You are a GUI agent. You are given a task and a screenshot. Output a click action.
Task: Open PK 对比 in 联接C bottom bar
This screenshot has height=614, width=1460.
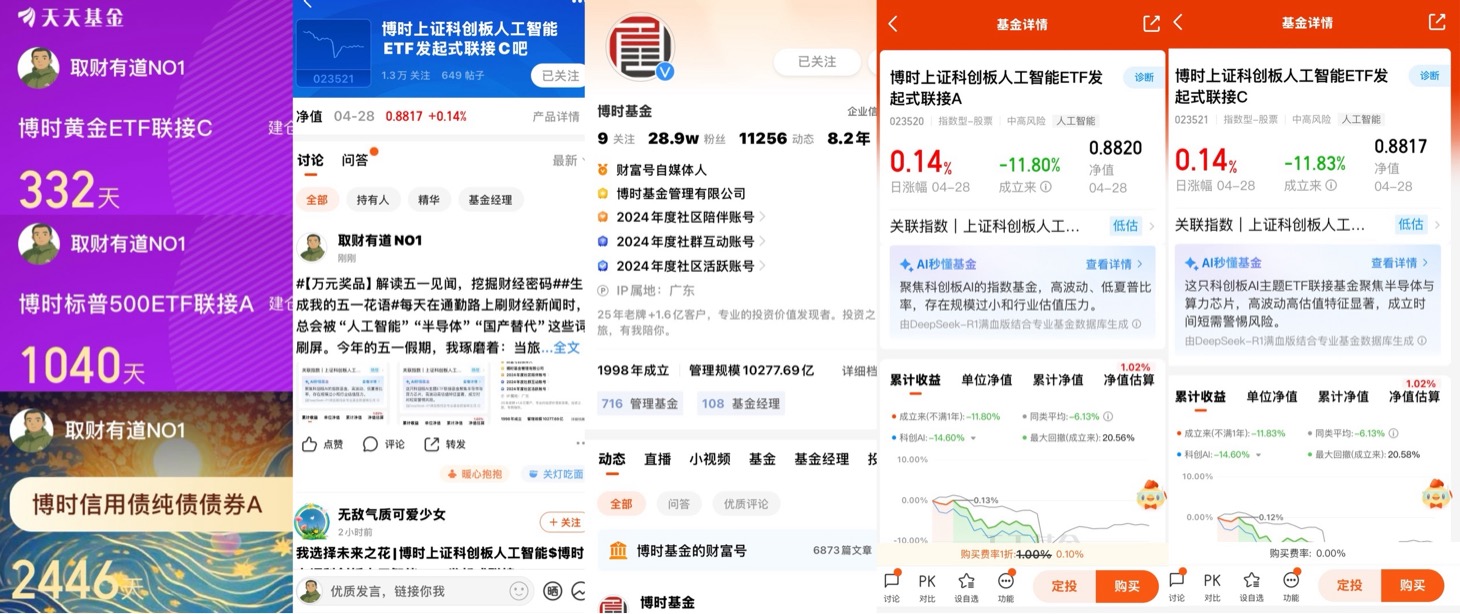click(x=1212, y=586)
